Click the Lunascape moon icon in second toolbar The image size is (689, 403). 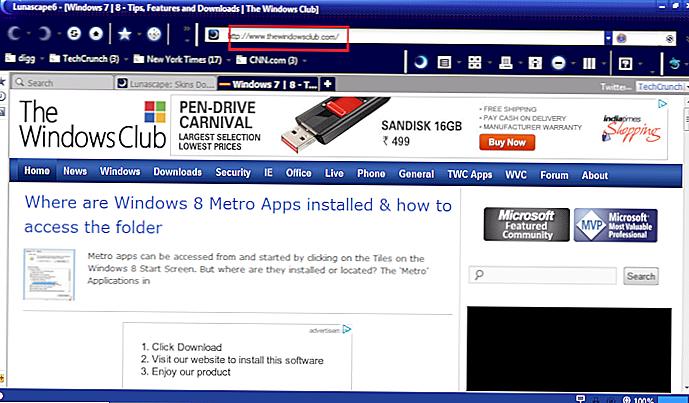(421, 63)
